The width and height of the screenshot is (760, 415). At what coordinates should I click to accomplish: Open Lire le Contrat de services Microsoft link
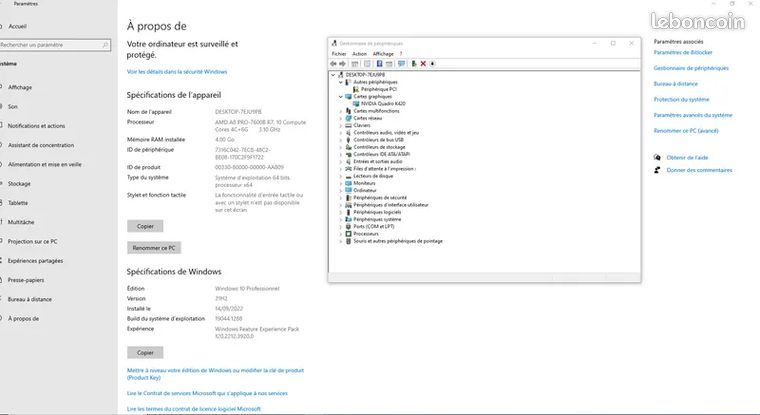(207, 394)
